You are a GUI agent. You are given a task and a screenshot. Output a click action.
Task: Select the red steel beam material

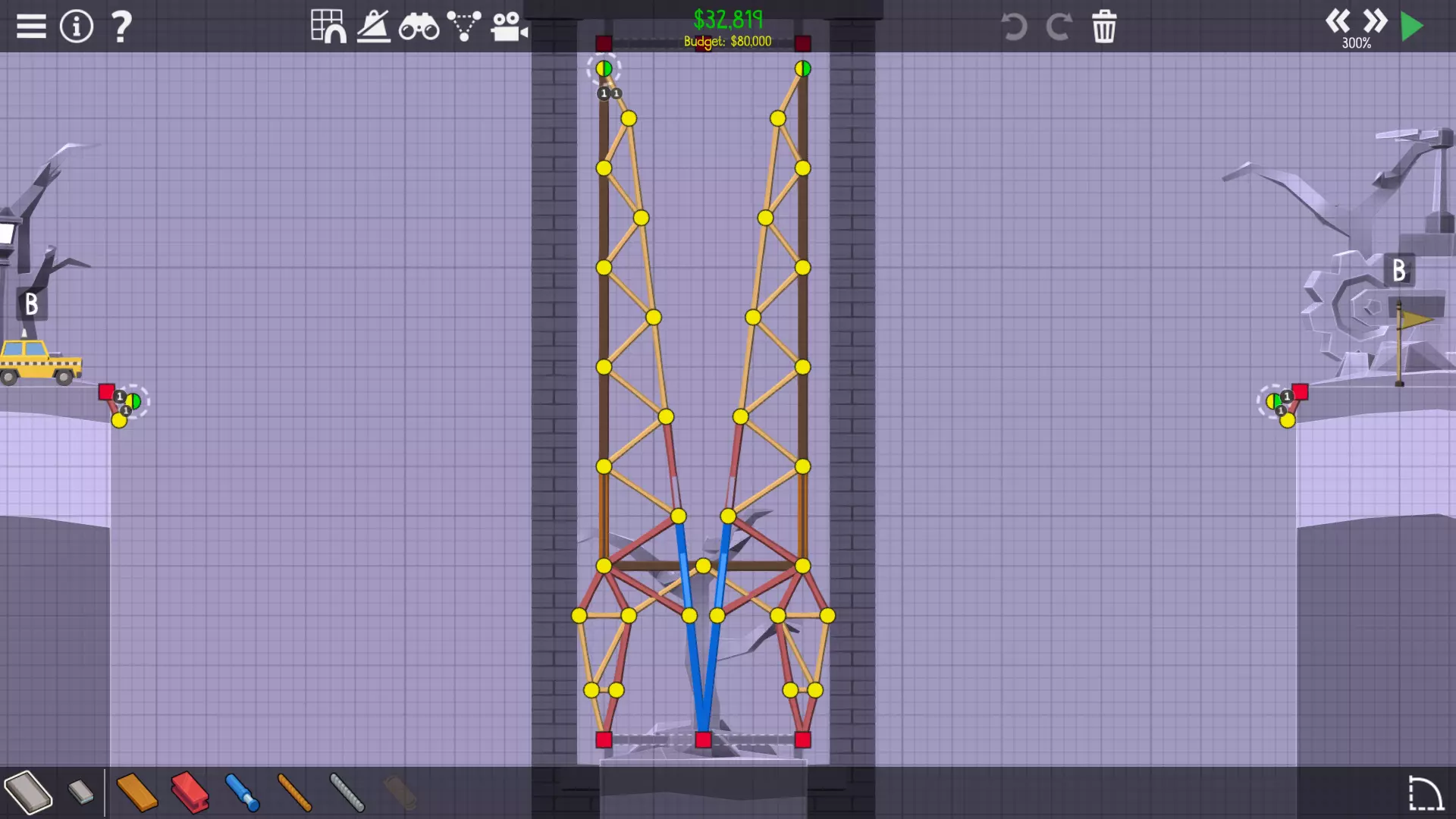[190, 792]
